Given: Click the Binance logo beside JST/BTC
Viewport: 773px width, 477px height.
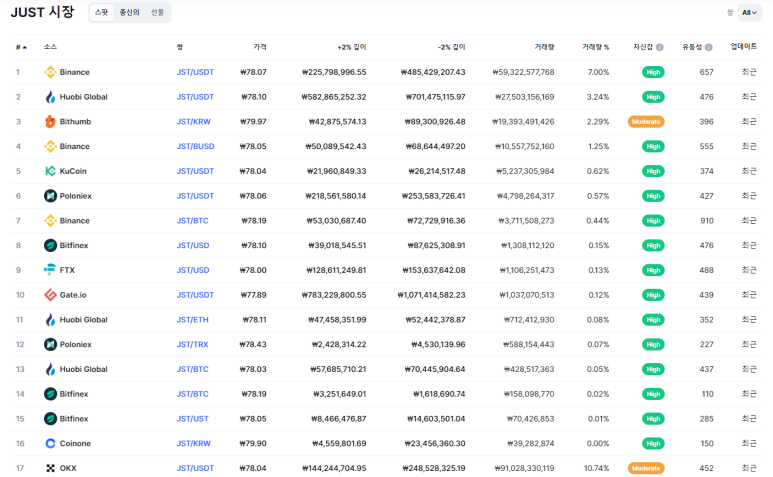Looking at the screenshot, I should (x=50, y=221).
